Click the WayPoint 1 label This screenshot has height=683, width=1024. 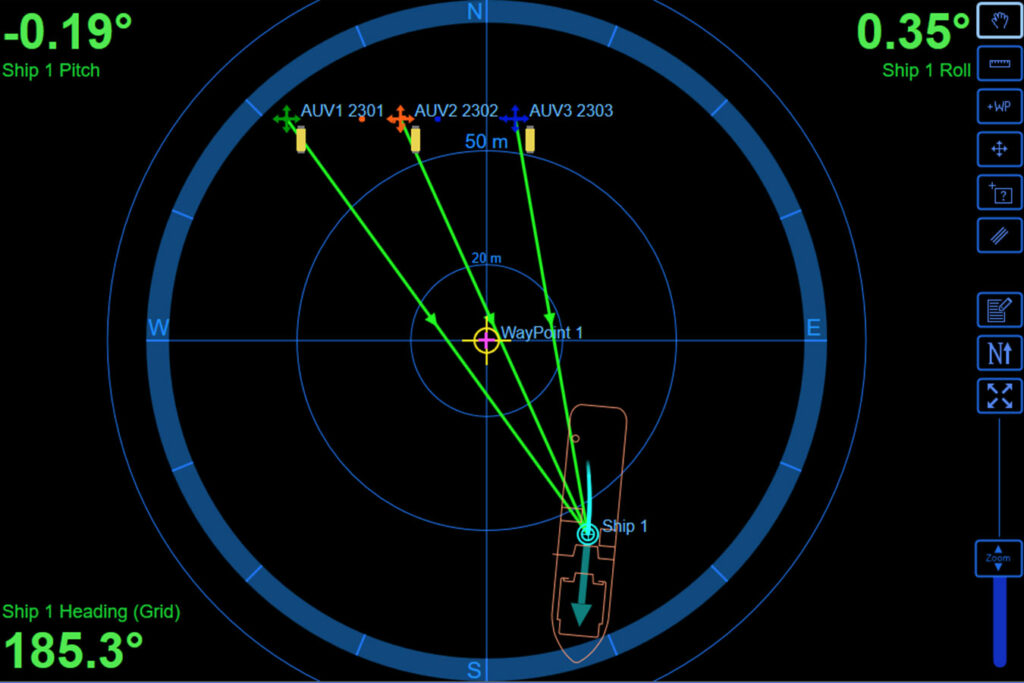(541, 333)
